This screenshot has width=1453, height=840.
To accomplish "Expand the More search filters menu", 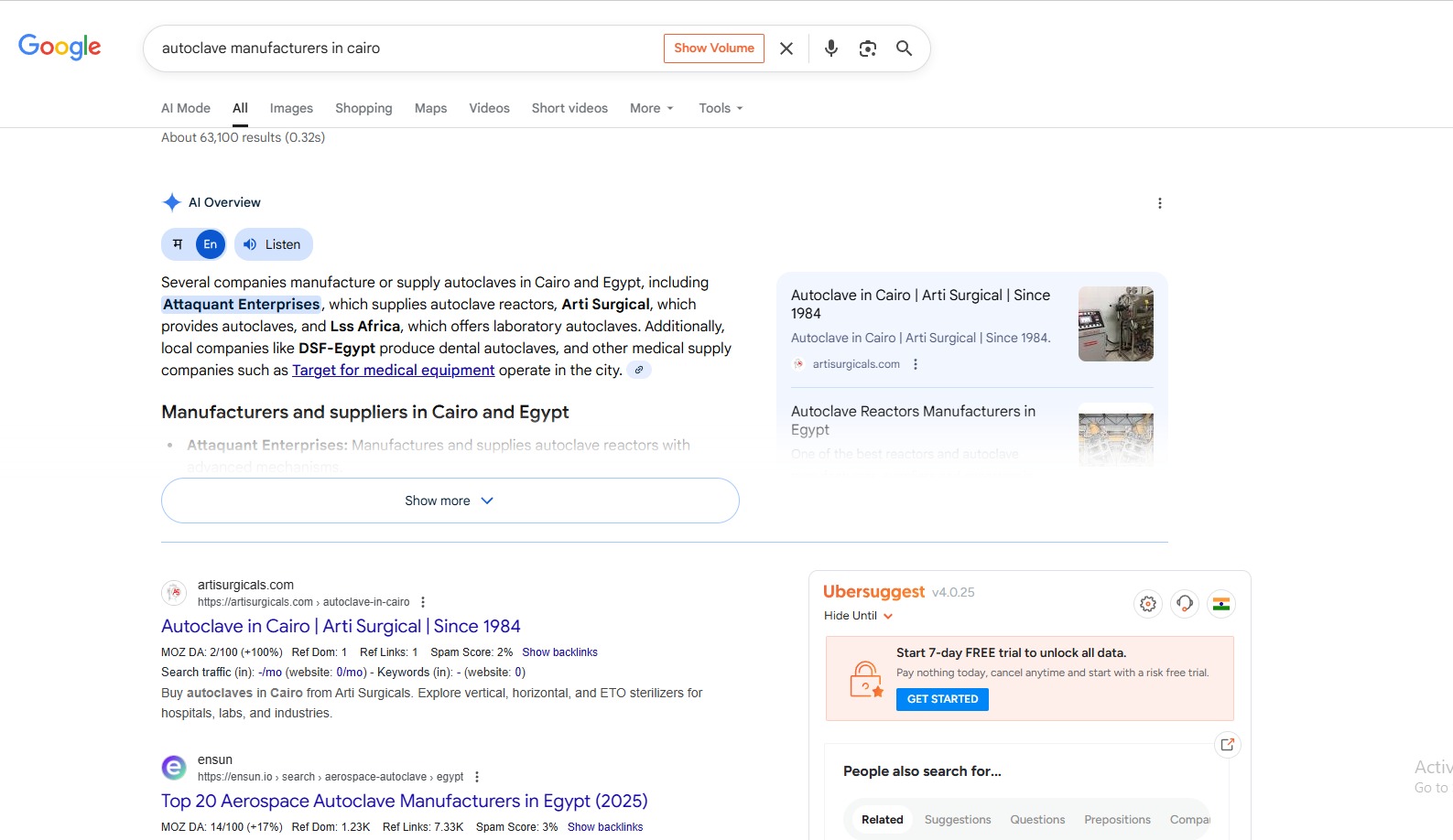I will click(x=652, y=108).
